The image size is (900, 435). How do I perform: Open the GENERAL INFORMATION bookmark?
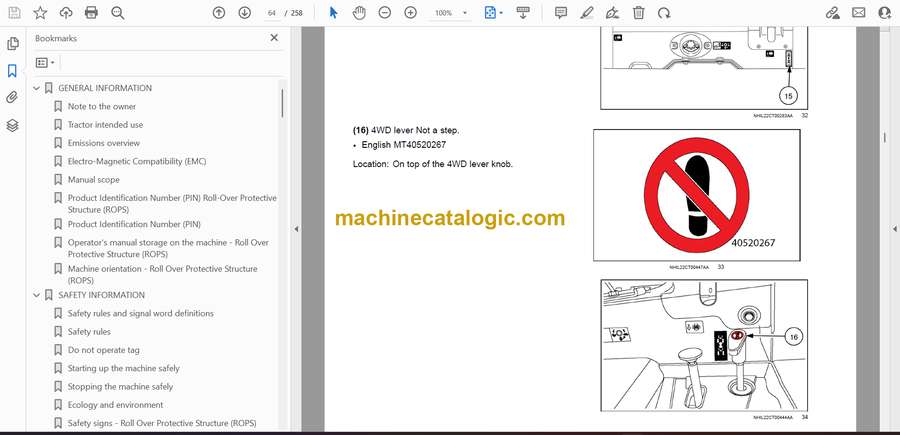click(x=105, y=88)
